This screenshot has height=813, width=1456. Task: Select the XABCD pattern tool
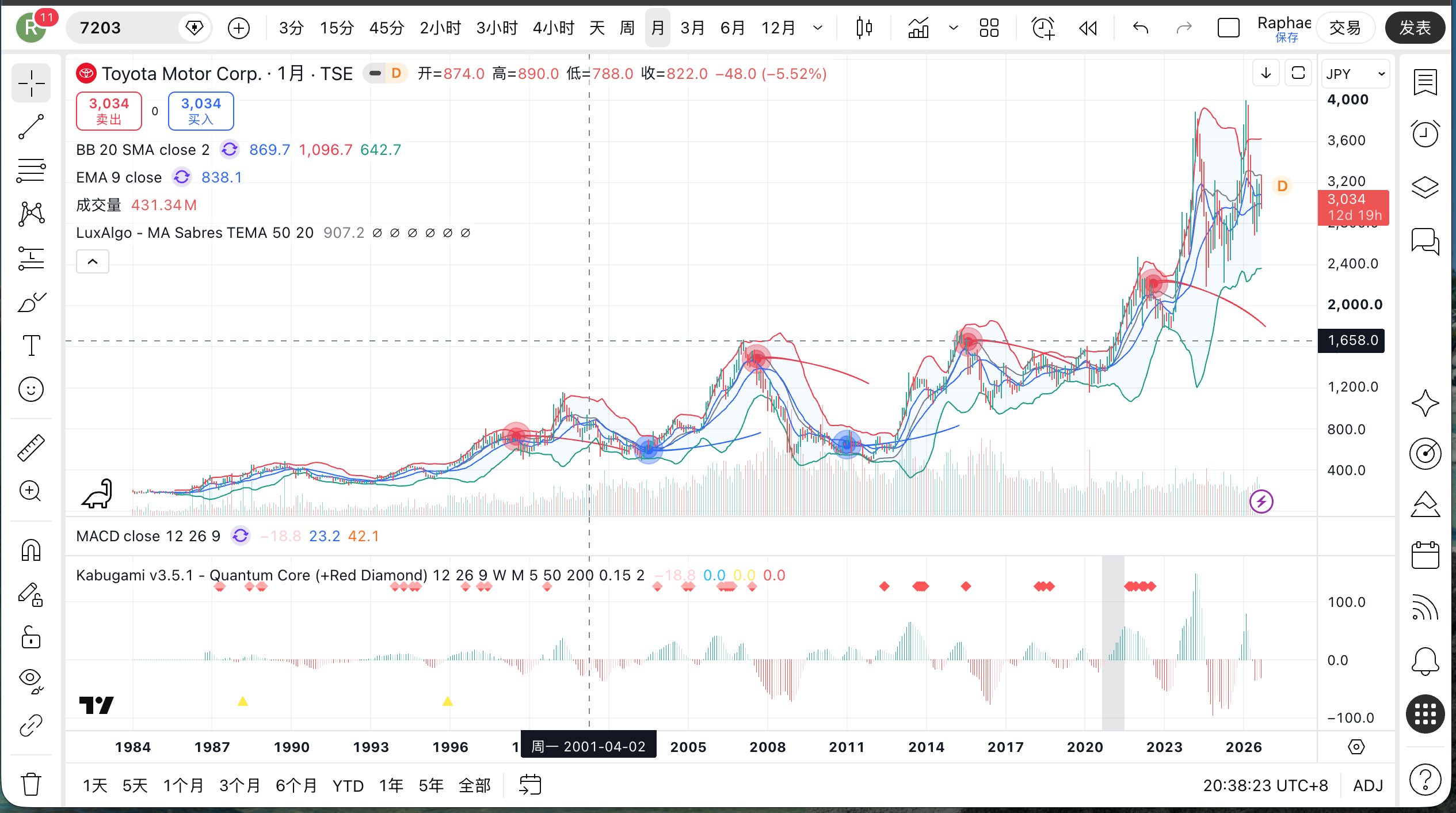pyautogui.click(x=31, y=214)
